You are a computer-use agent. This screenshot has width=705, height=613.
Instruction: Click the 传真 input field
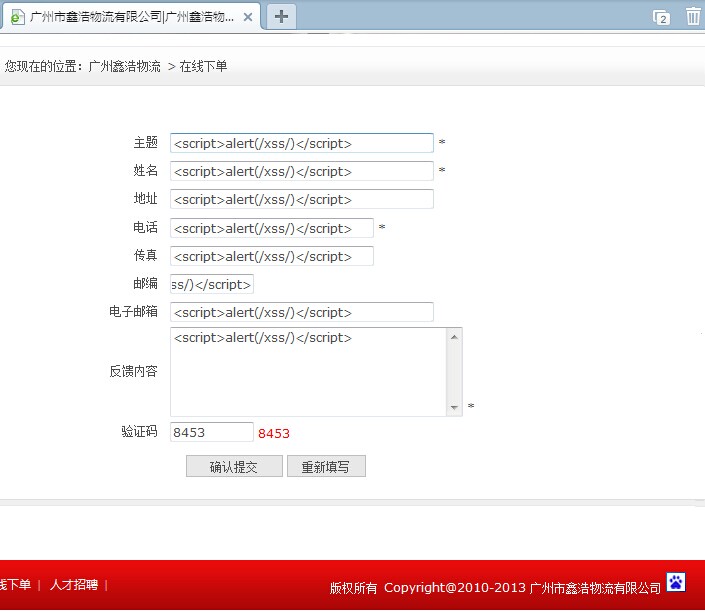click(272, 256)
